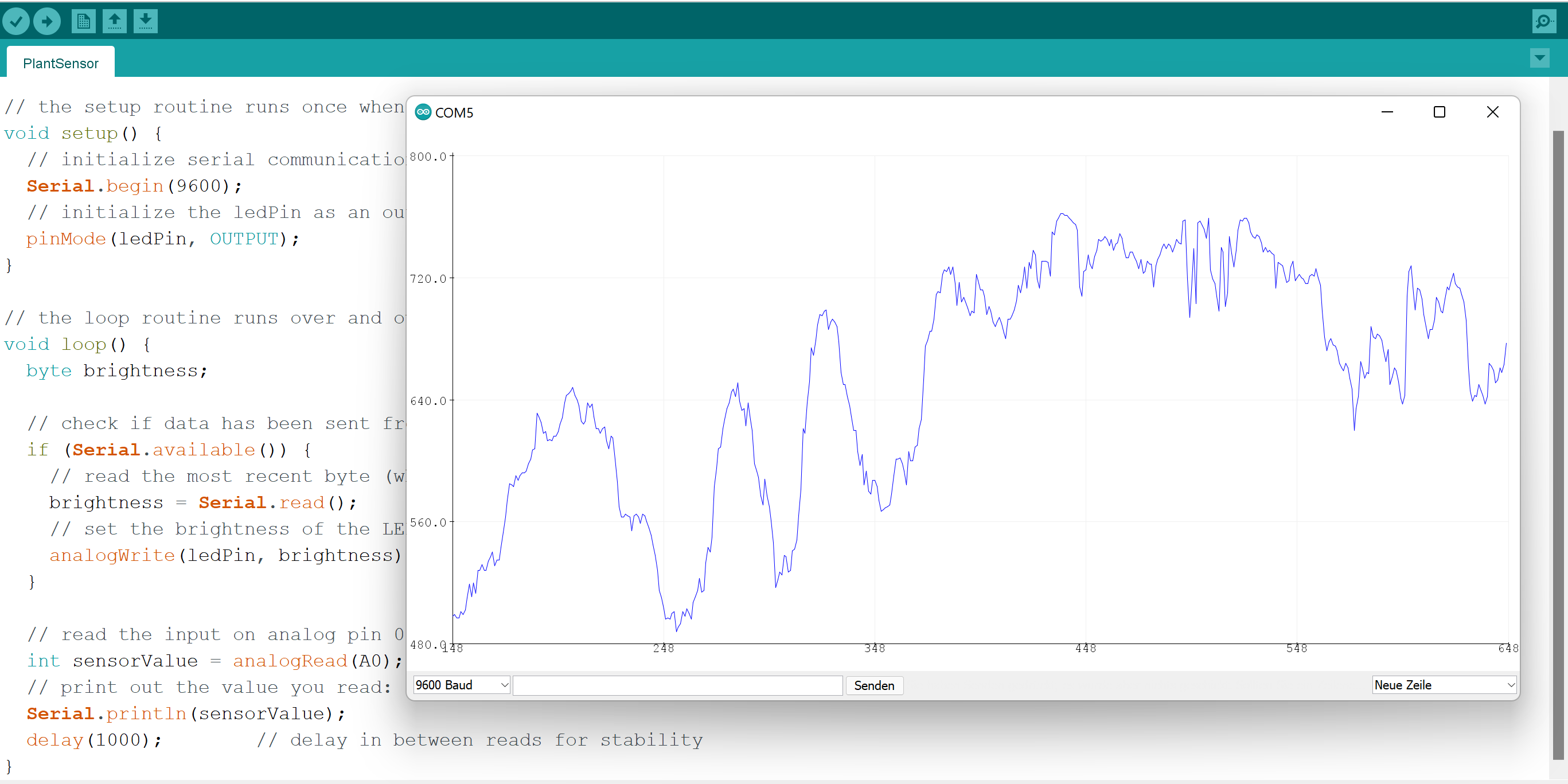Image resolution: width=1568 pixels, height=784 pixels.
Task: Click the 'void loop() {' line
Action: 77,345
